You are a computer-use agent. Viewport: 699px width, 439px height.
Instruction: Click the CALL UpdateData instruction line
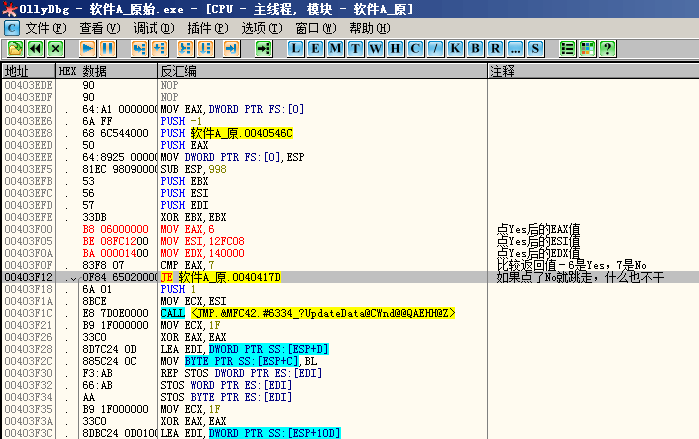pos(308,313)
